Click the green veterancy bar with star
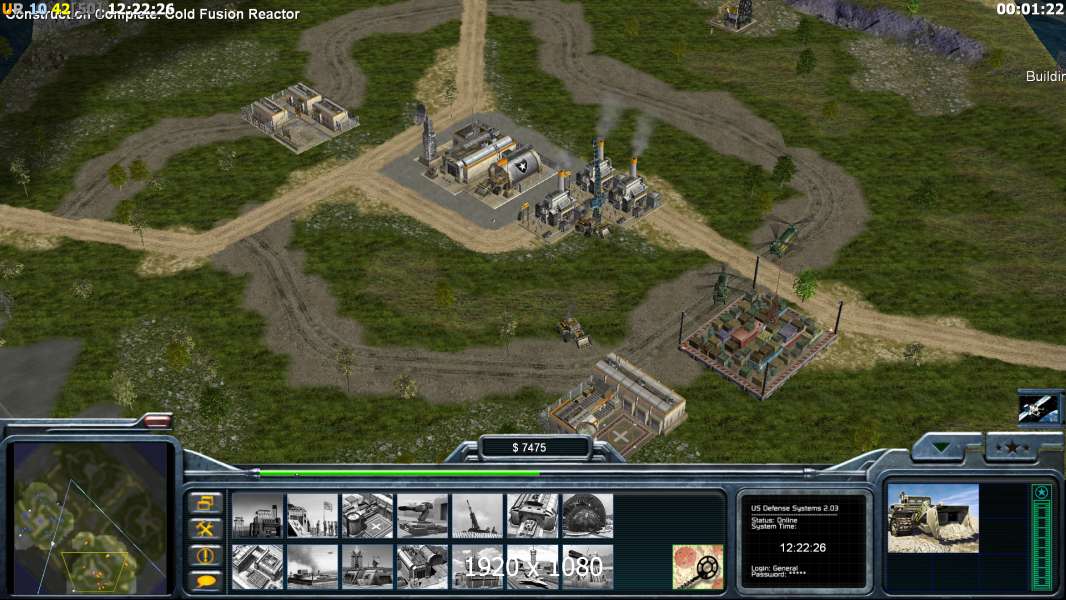 (x=1041, y=535)
